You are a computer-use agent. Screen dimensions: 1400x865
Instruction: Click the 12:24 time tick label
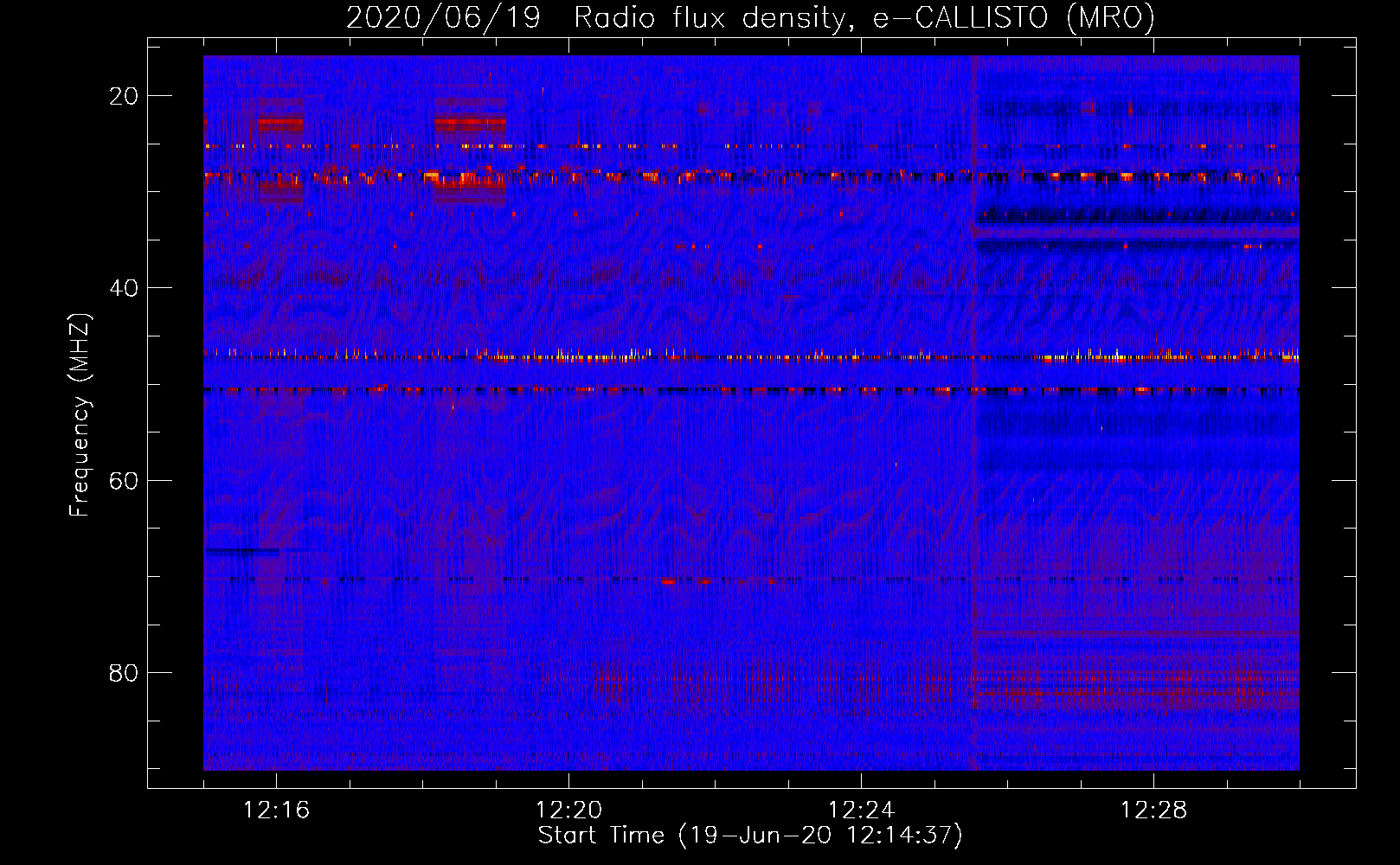[862, 811]
